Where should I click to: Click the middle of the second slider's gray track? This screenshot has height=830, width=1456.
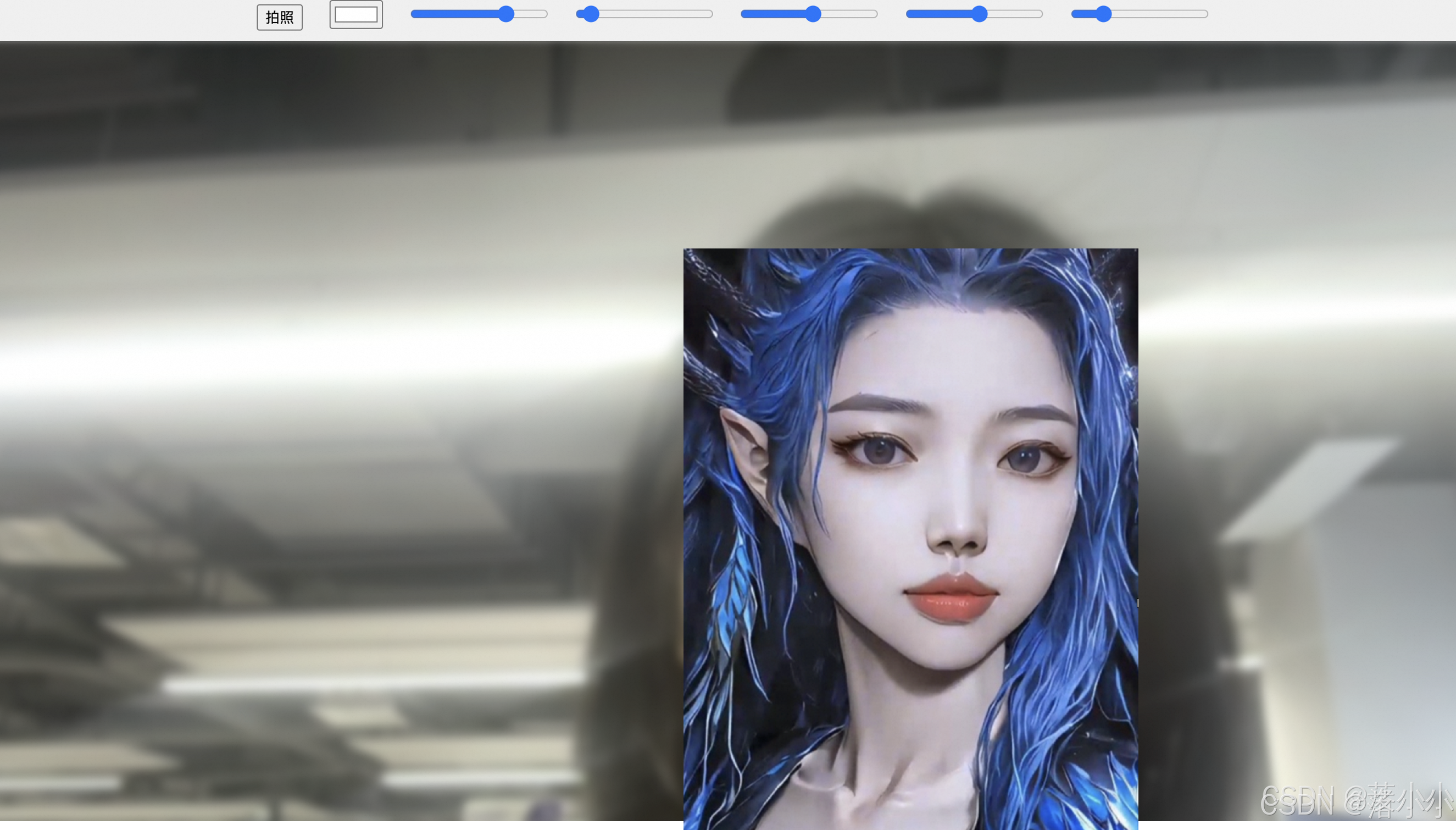tap(655, 14)
